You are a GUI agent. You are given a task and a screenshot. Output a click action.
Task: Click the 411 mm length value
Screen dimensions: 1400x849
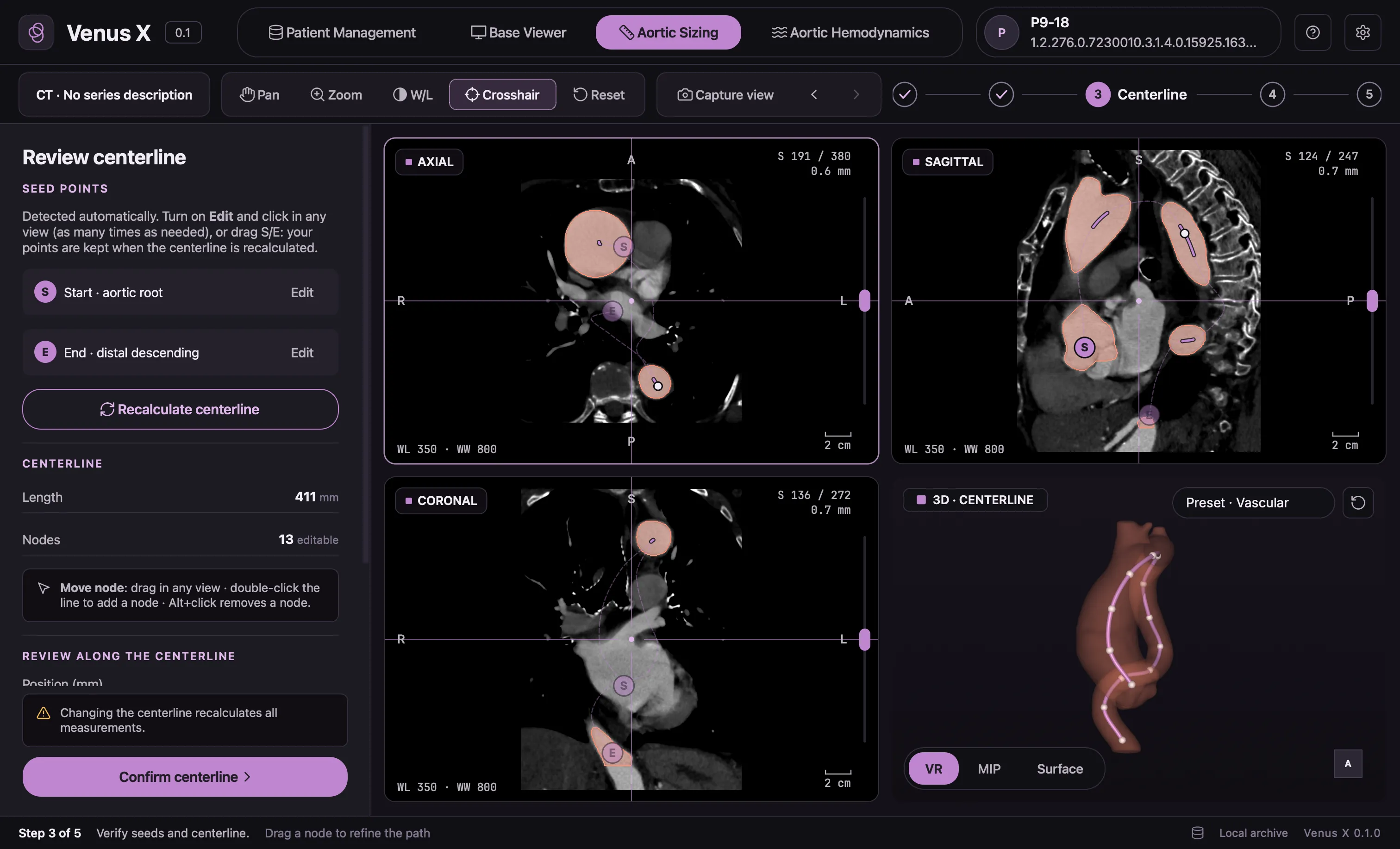pos(317,497)
